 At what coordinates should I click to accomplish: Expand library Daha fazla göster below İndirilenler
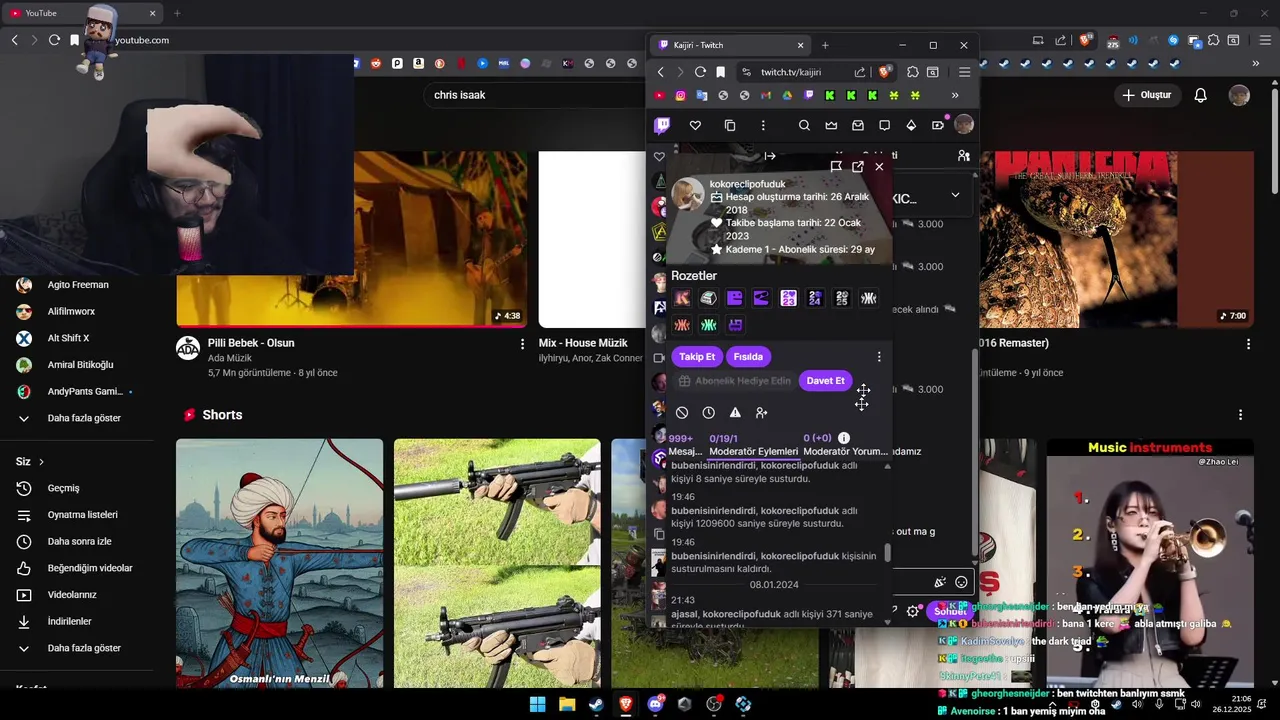[x=84, y=648]
